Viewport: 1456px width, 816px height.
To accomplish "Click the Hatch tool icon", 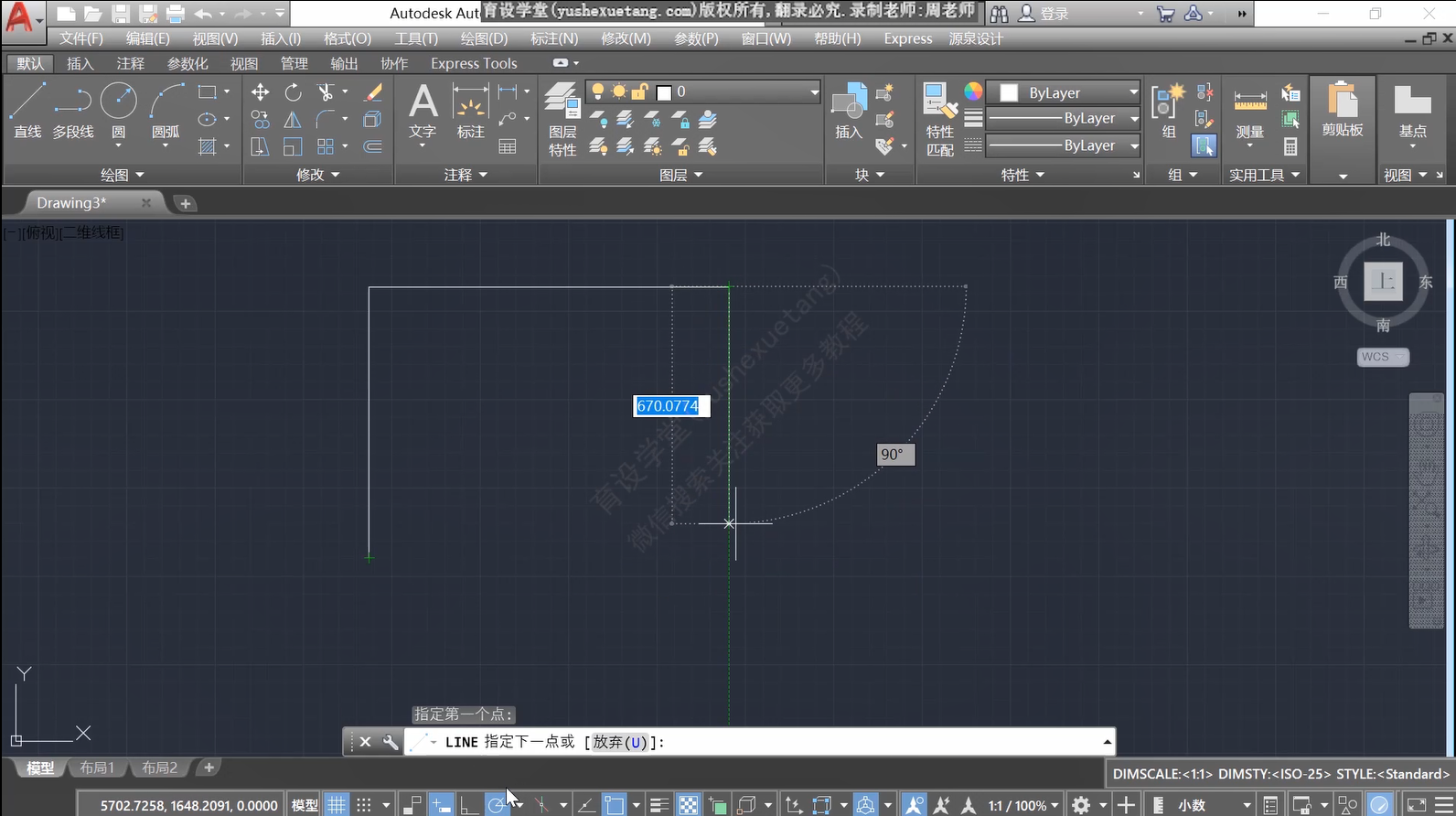I will [208, 146].
